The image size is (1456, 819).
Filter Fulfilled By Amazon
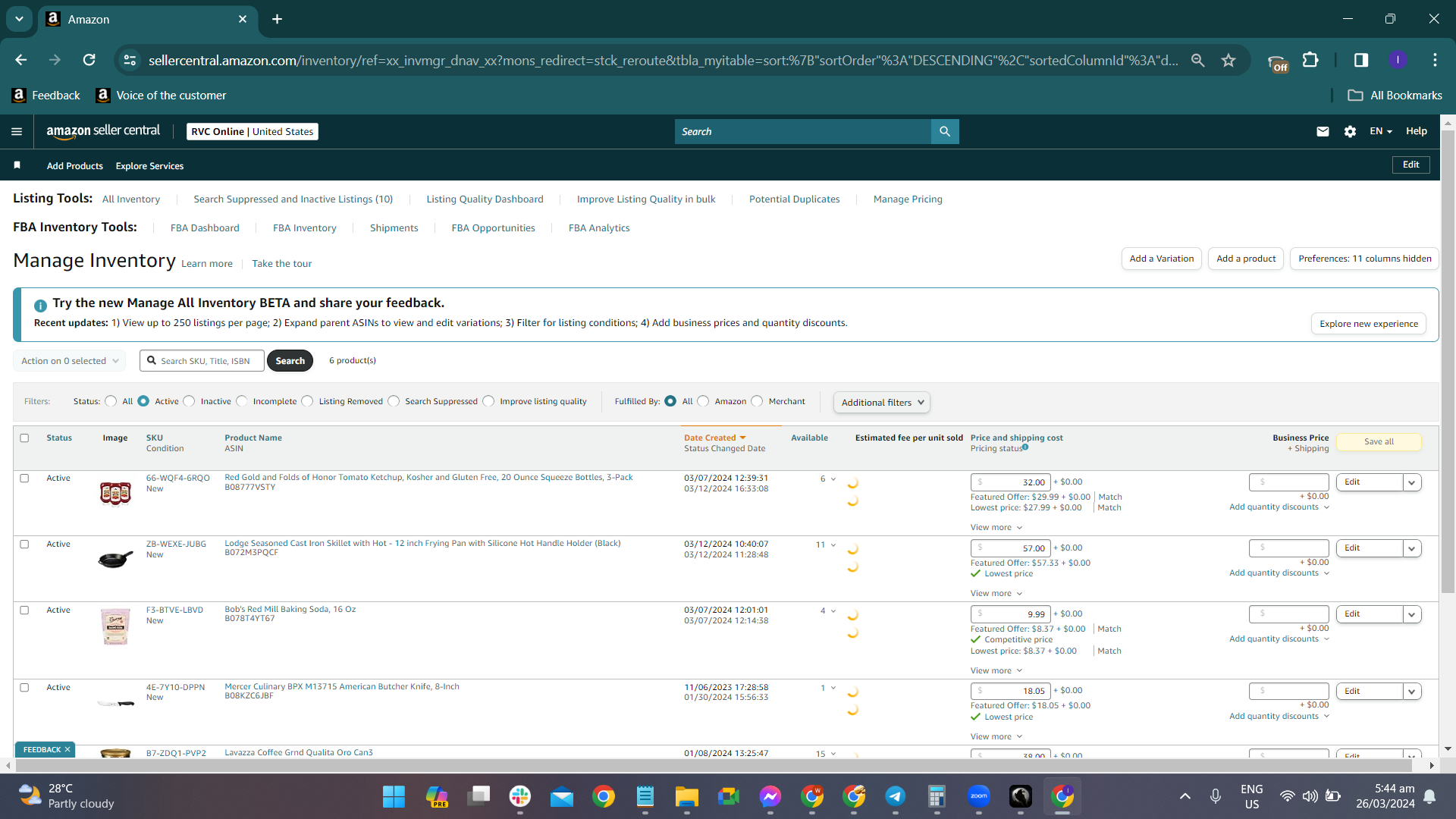704,401
